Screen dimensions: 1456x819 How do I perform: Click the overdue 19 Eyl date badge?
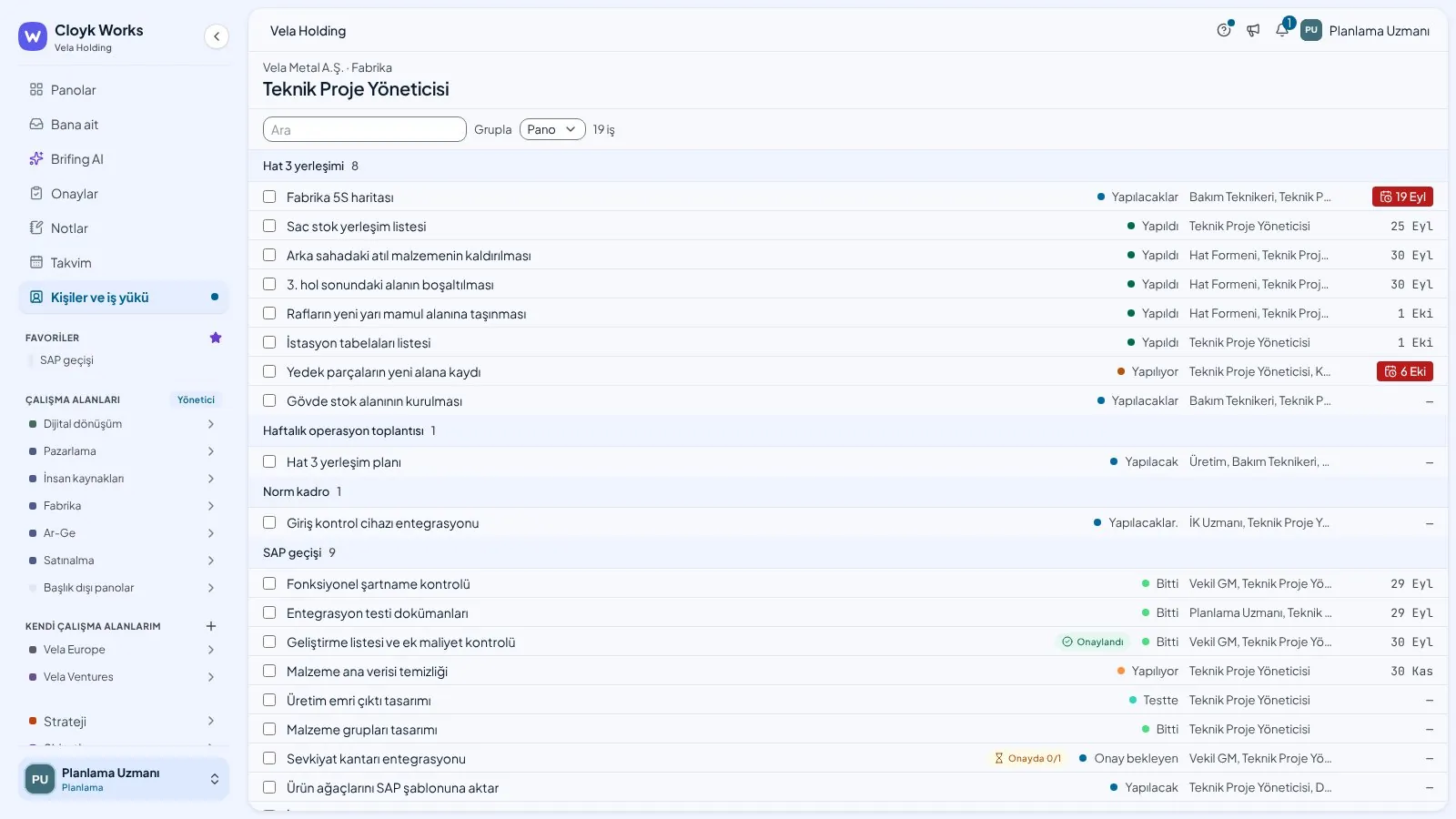[x=1402, y=197]
